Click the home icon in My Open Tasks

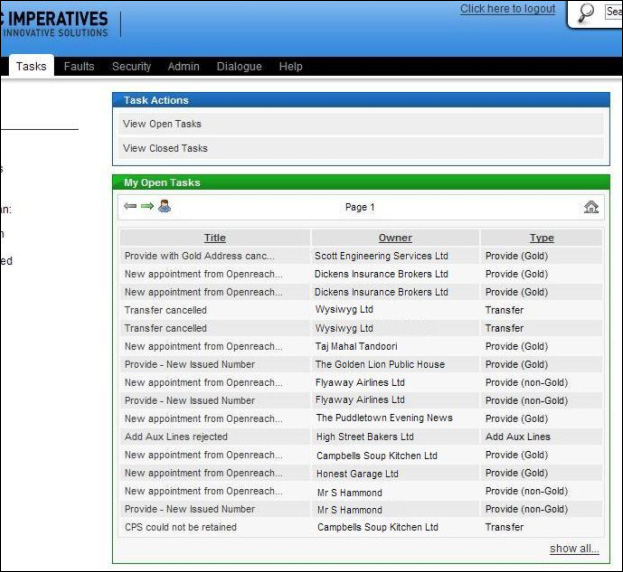591,207
